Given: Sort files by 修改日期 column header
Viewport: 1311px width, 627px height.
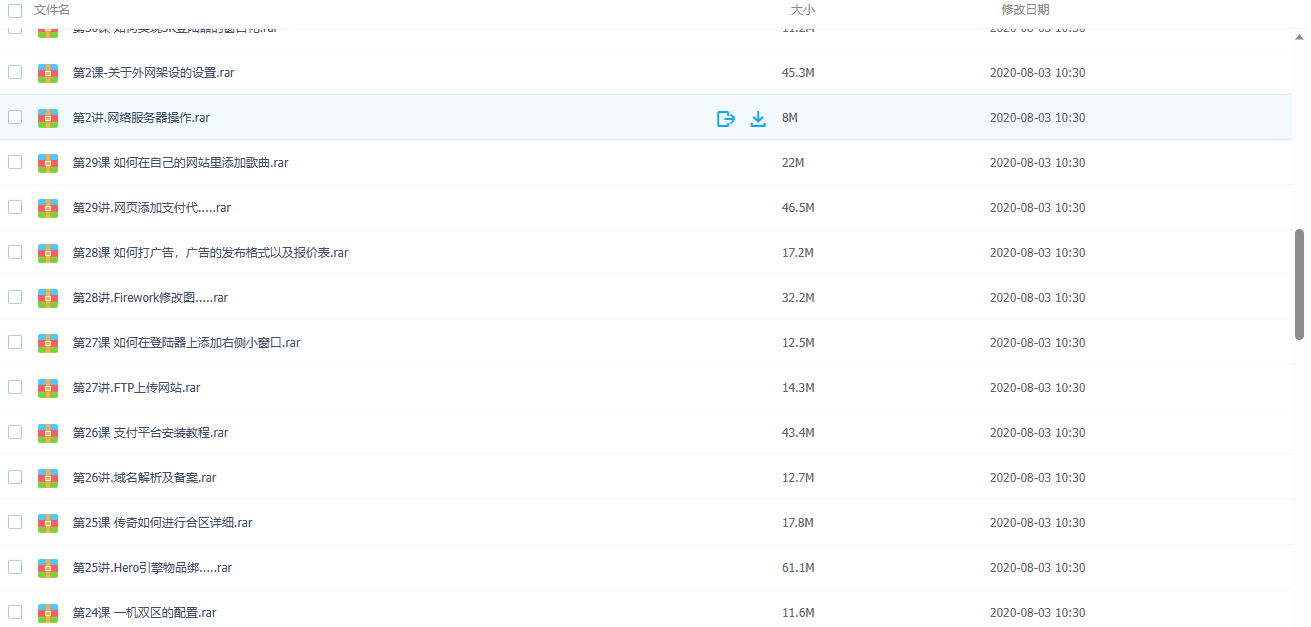Looking at the screenshot, I should (x=1025, y=10).
